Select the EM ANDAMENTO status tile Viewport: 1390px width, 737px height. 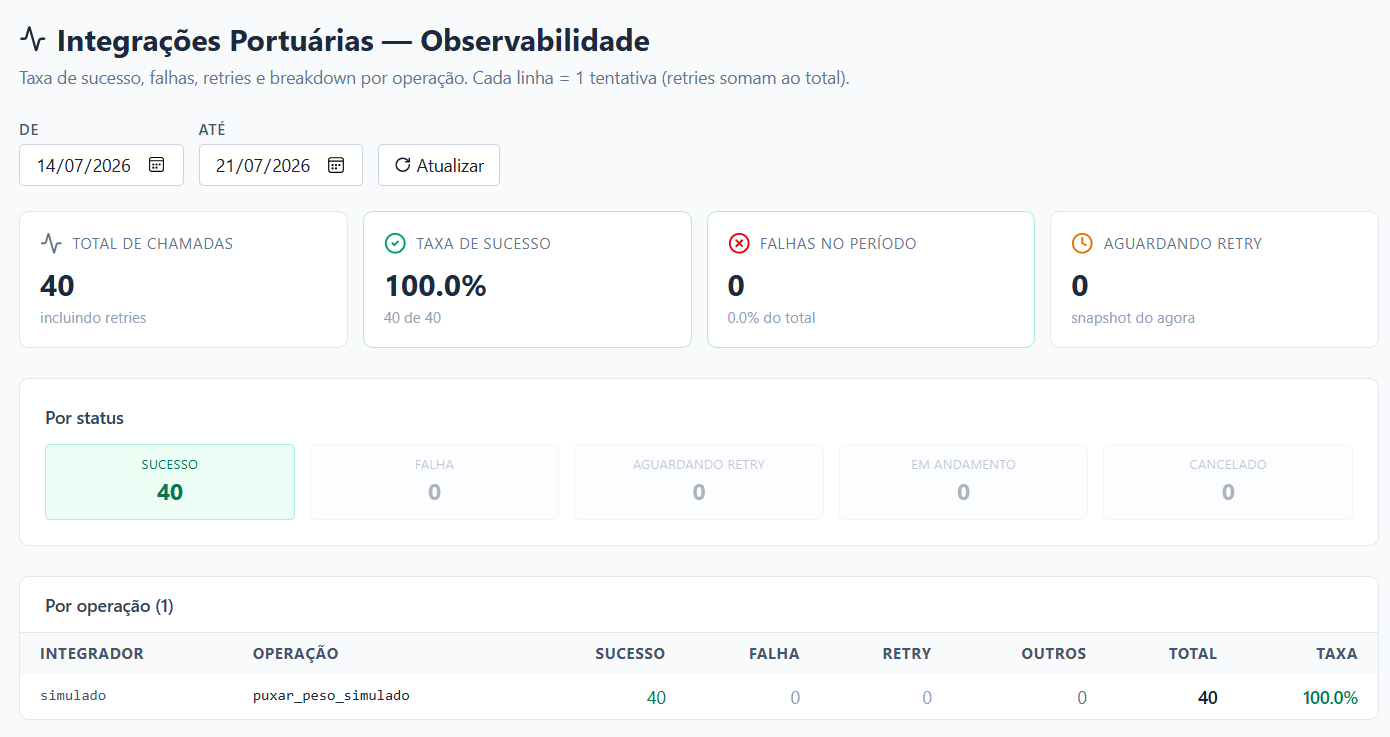coord(963,482)
